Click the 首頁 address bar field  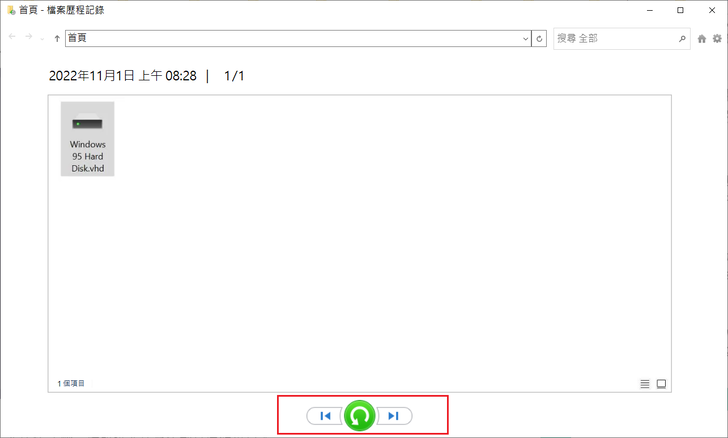click(x=293, y=39)
